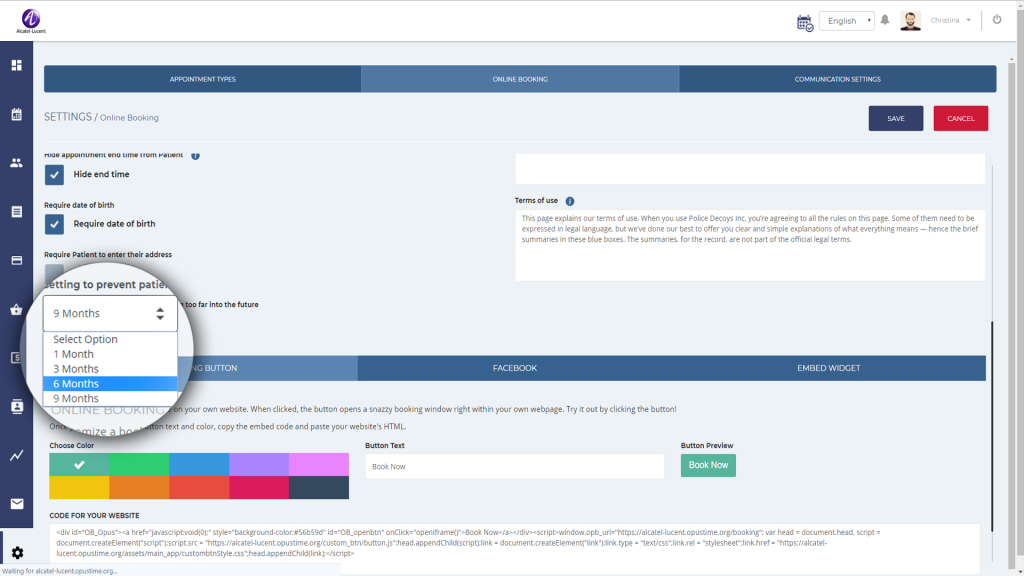This screenshot has height=576, width=1024.
Task: Choose Select Option in the dropdown list
Action: (110, 339)
